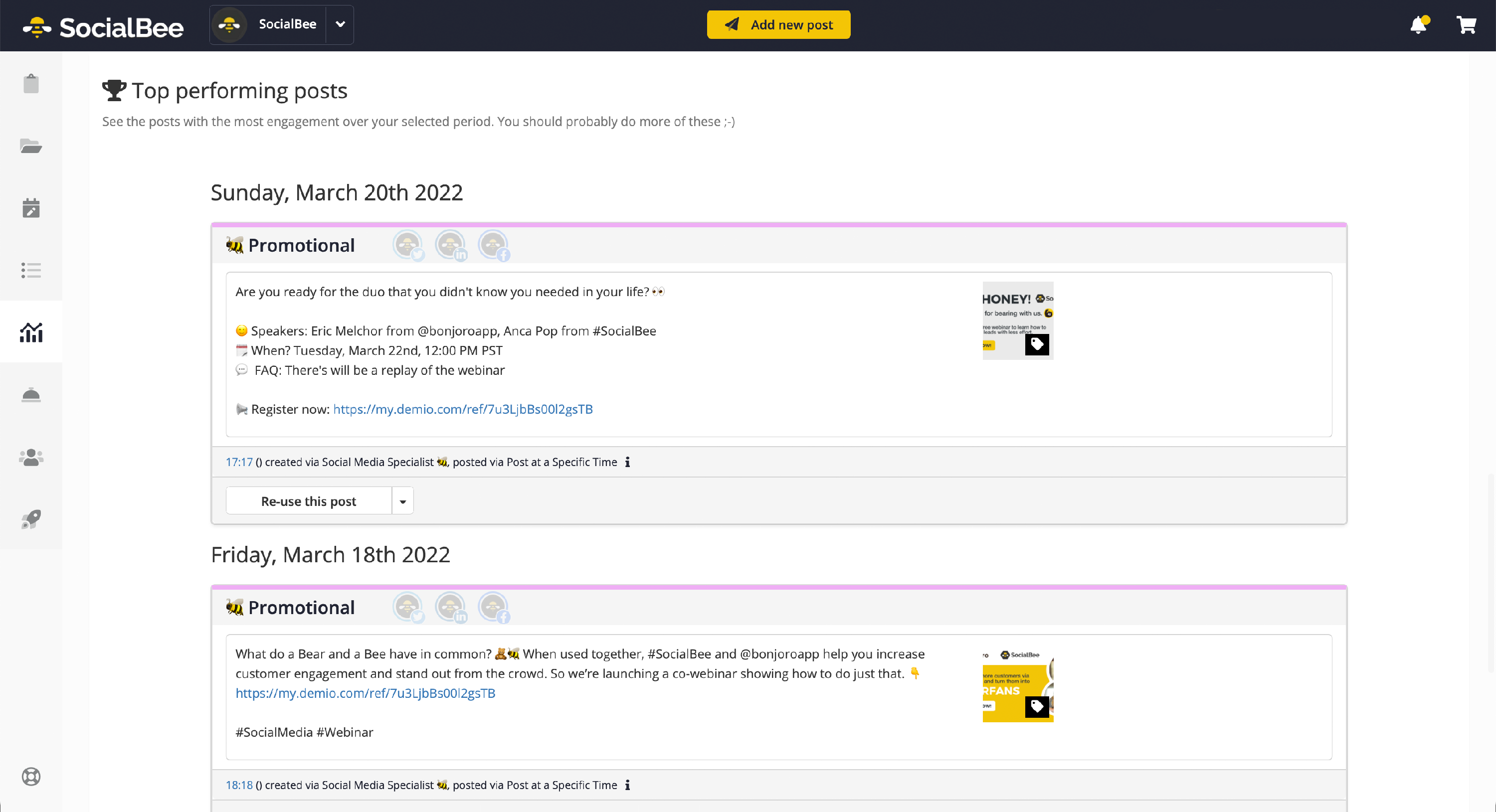Click info icon beside 18:18 post details

point(627,785)
